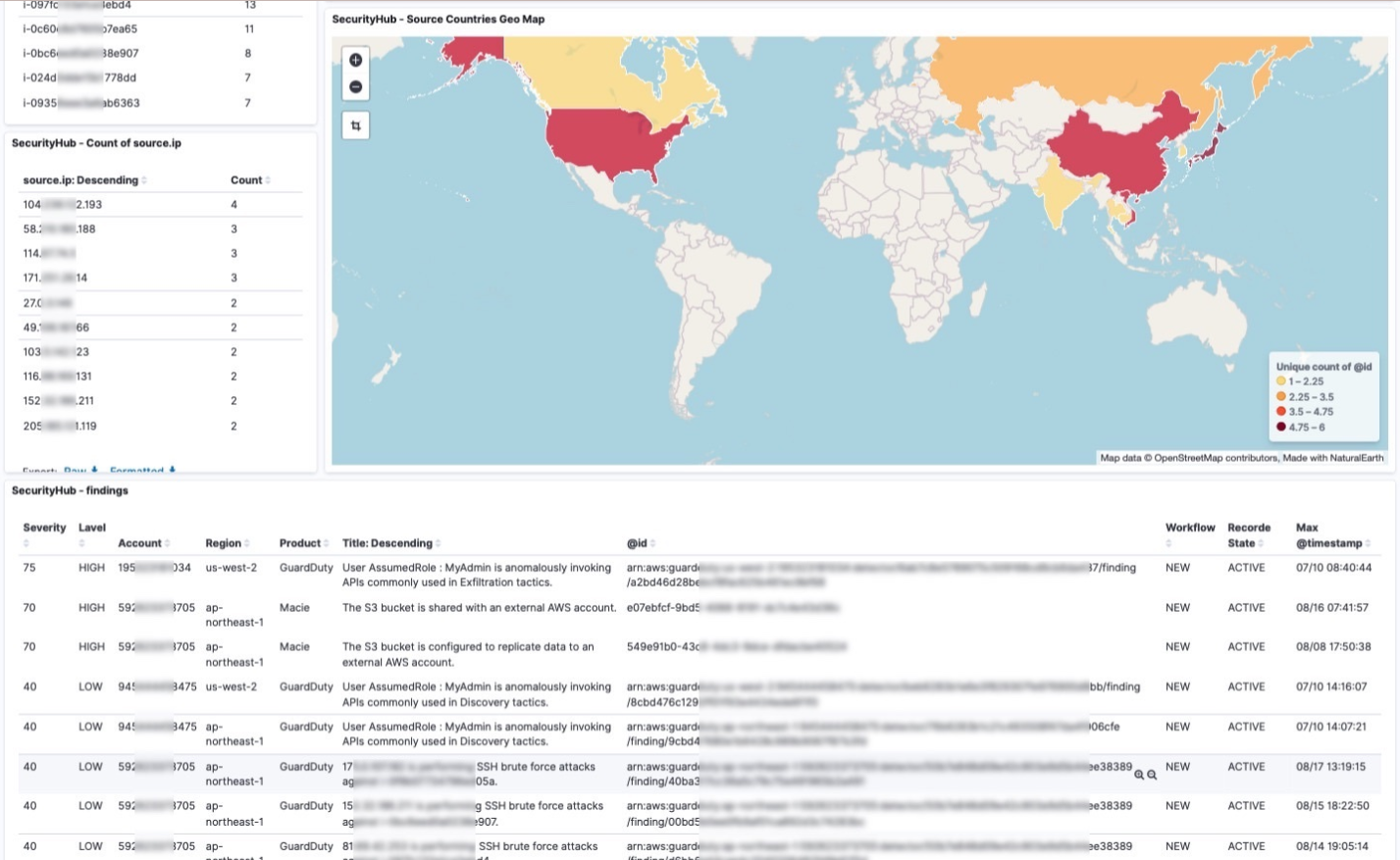Click Macie product in the 08/16 07:41:57 row
Image resolution: width=1400 pixels, height=860 pixels.
pyautogui.click(x=294, y=608)
